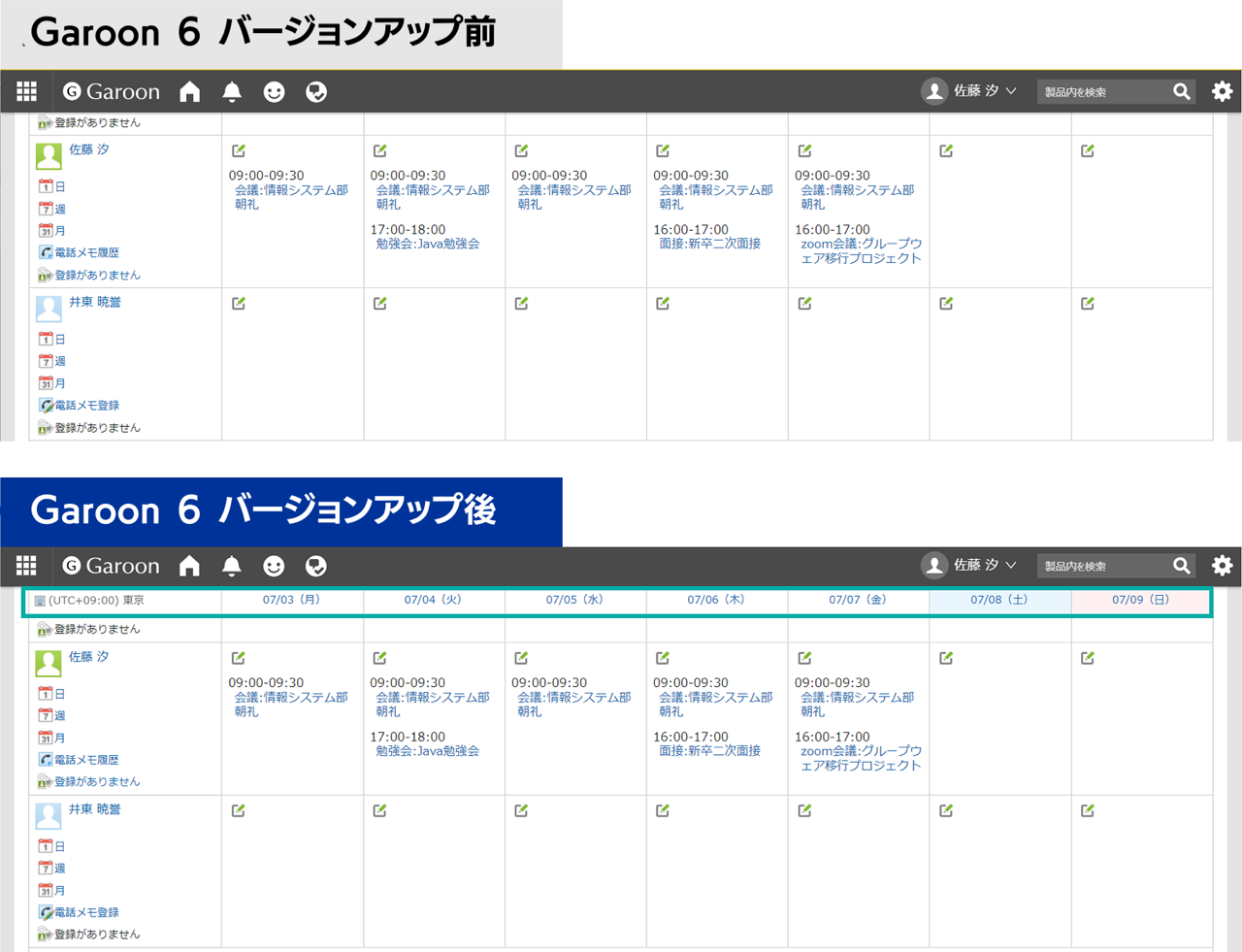This screenshot has height=952, width=1242.
Task: Show 佐藤 汐's 日 day view in the before-upgrade panel
Action: coord(52,186)
